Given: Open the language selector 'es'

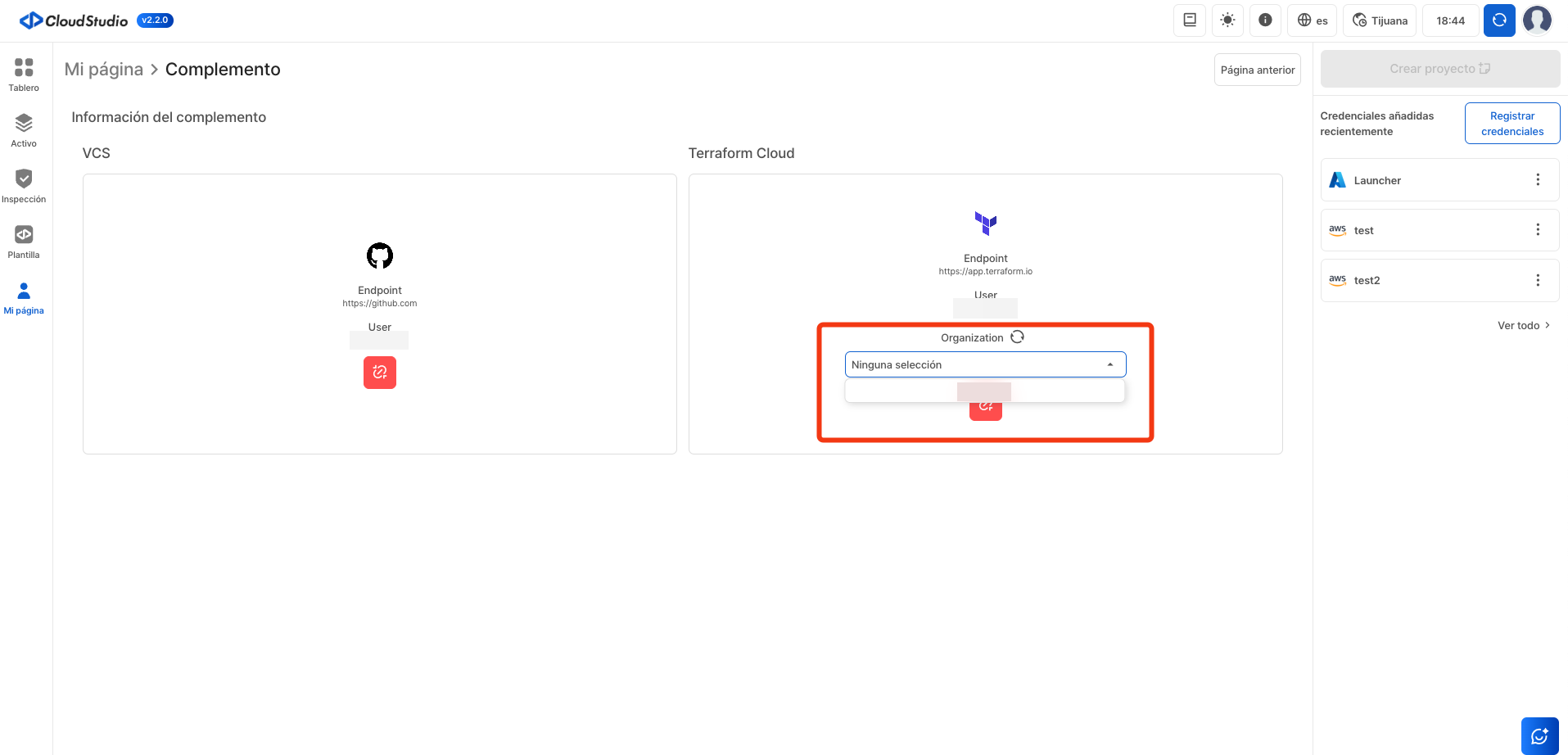Looking at the screenshot, I should tap(1312, 20).
